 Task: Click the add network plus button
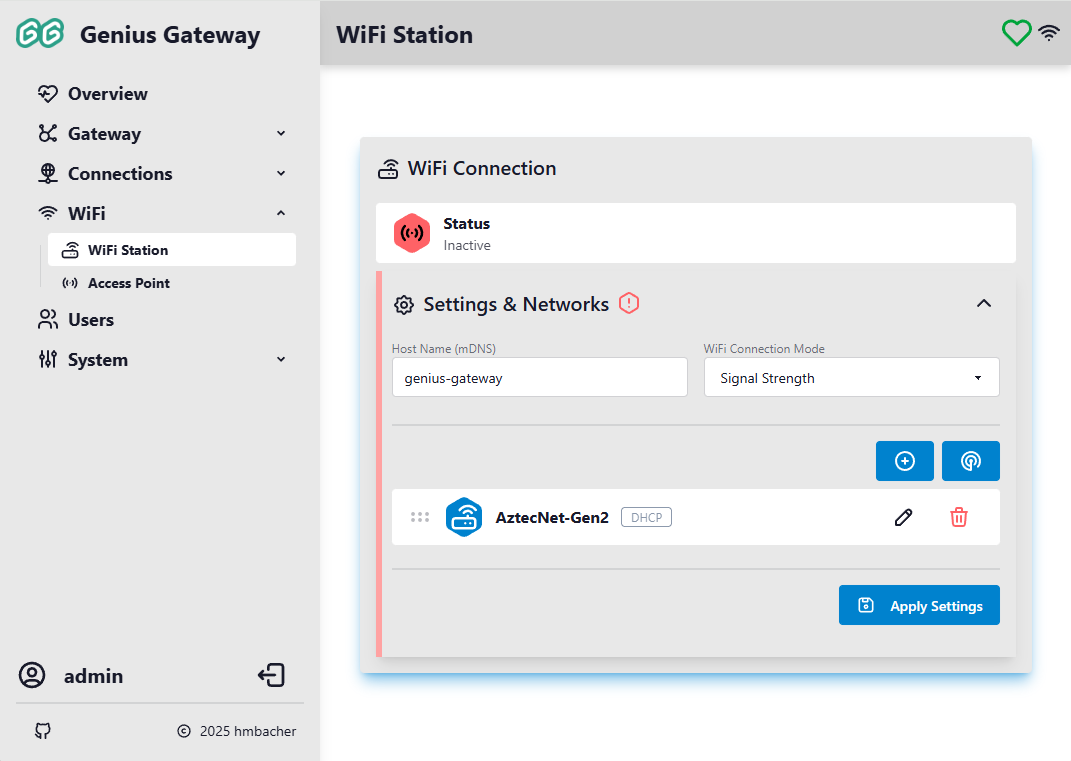point(904,461)
